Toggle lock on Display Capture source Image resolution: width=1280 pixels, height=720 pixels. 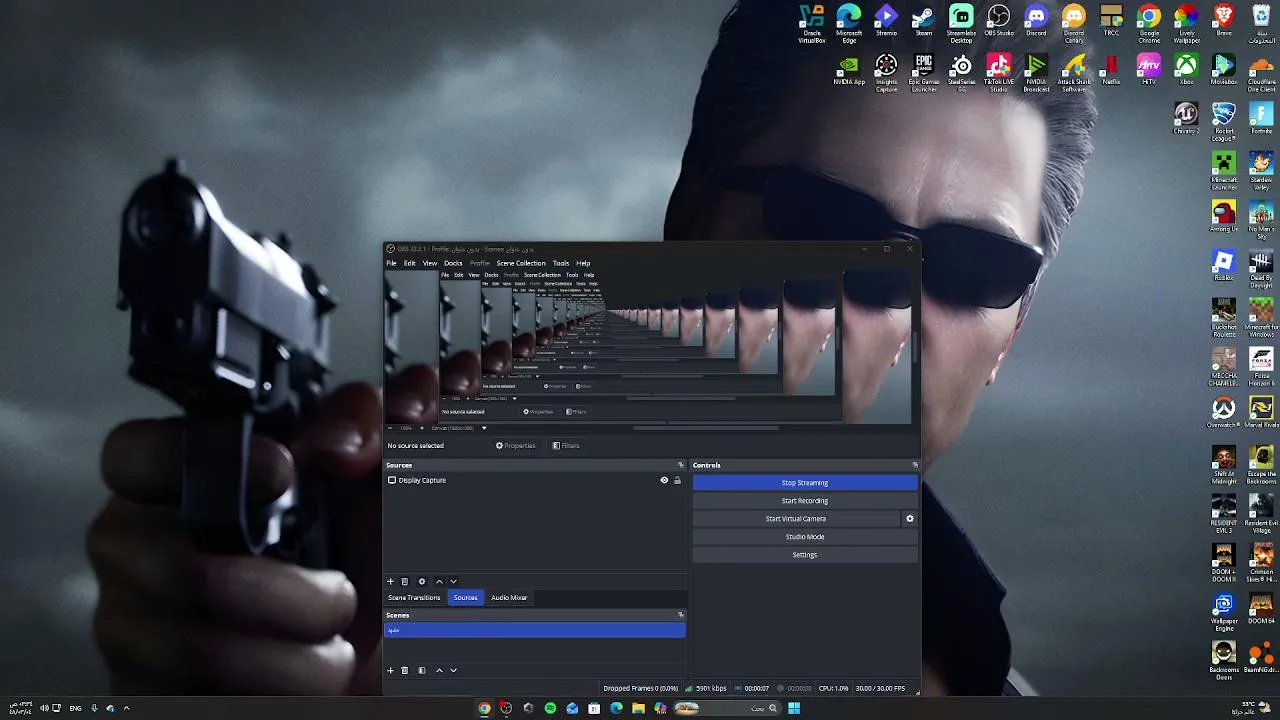[x=677, y=480]
